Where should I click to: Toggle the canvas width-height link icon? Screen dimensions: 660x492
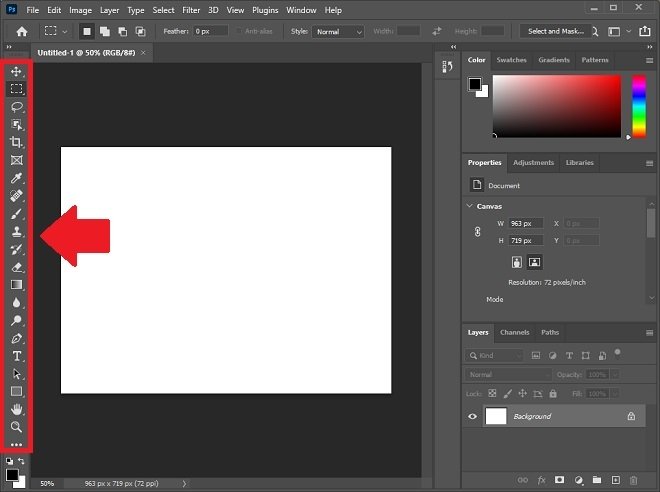pyautogui.click(x=477, y=232)
